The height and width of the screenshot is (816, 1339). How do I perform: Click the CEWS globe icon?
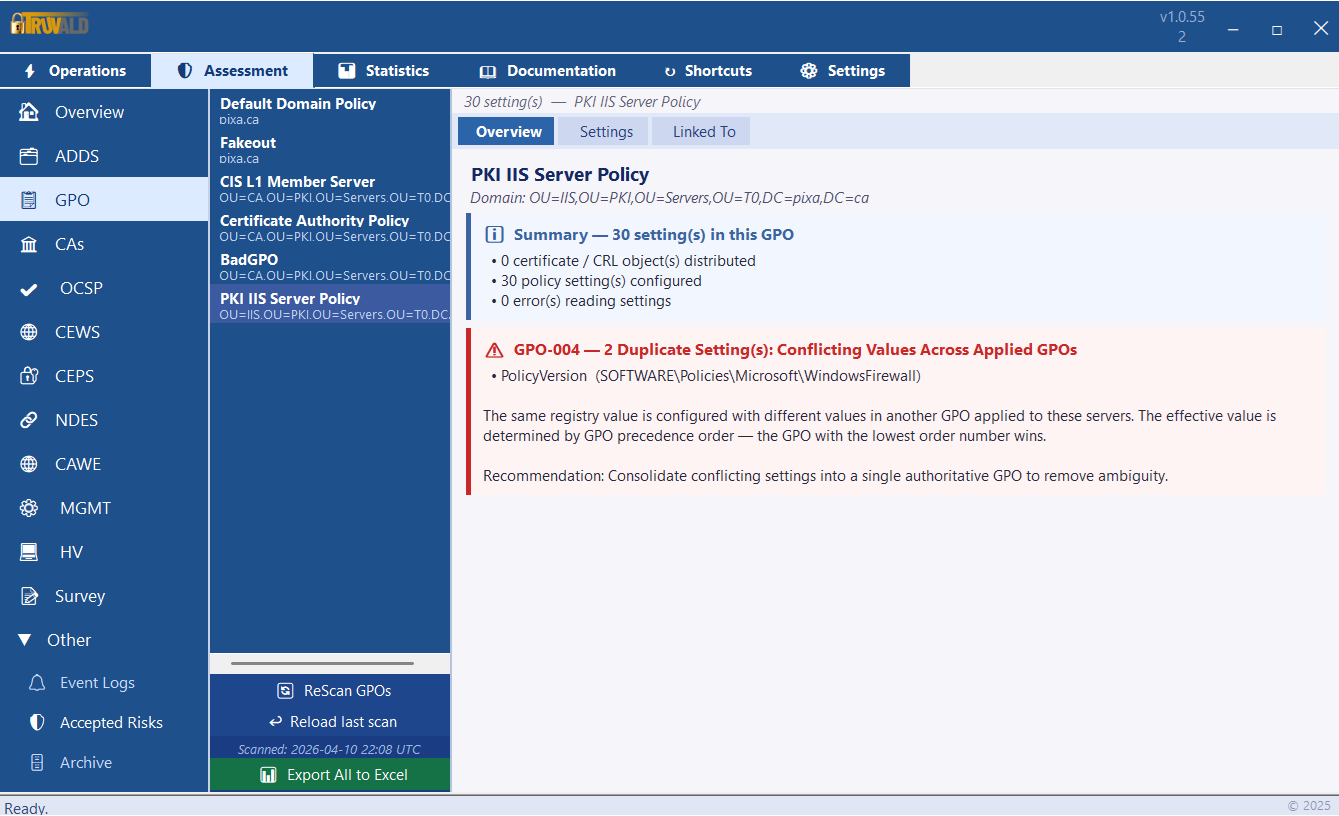pyautogui.click(x=29, y=332)
